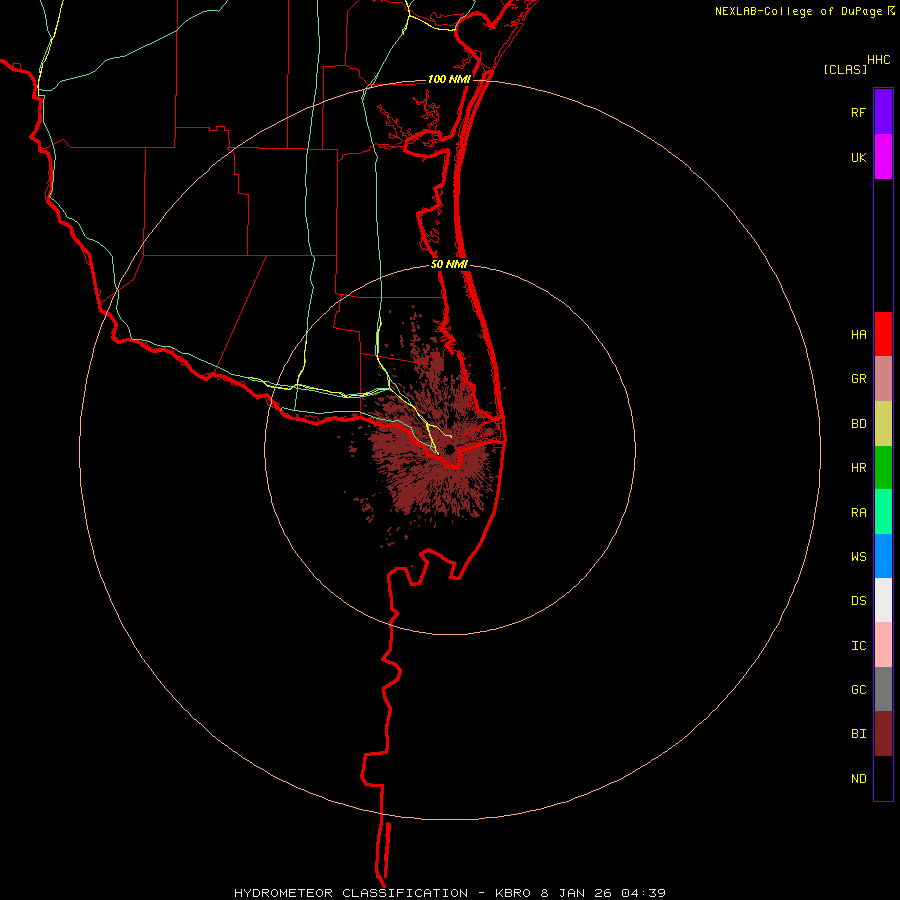Click the radar site center dot

click(x=449, y=449)
